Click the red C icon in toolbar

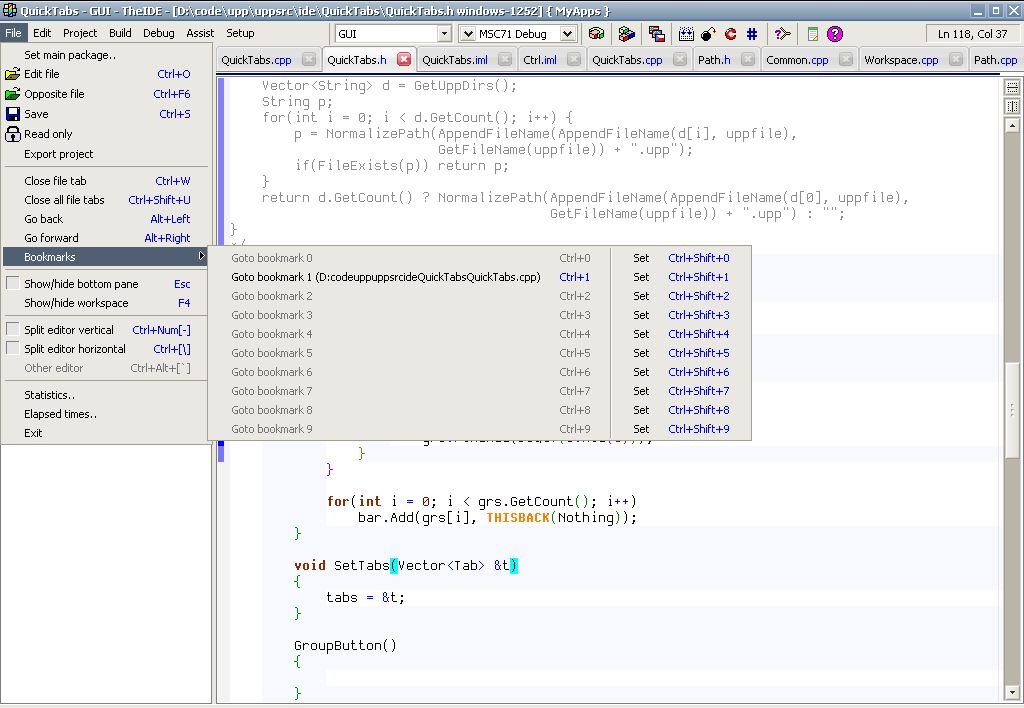tap(730, 33)
